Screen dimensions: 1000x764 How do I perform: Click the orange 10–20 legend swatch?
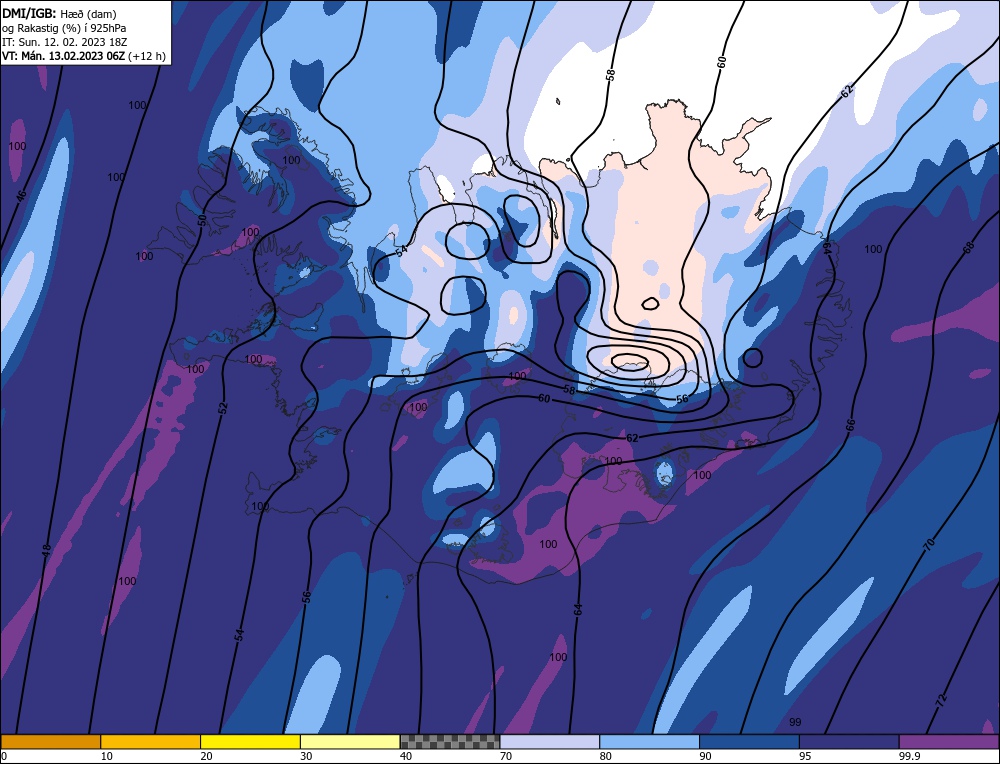151,742
